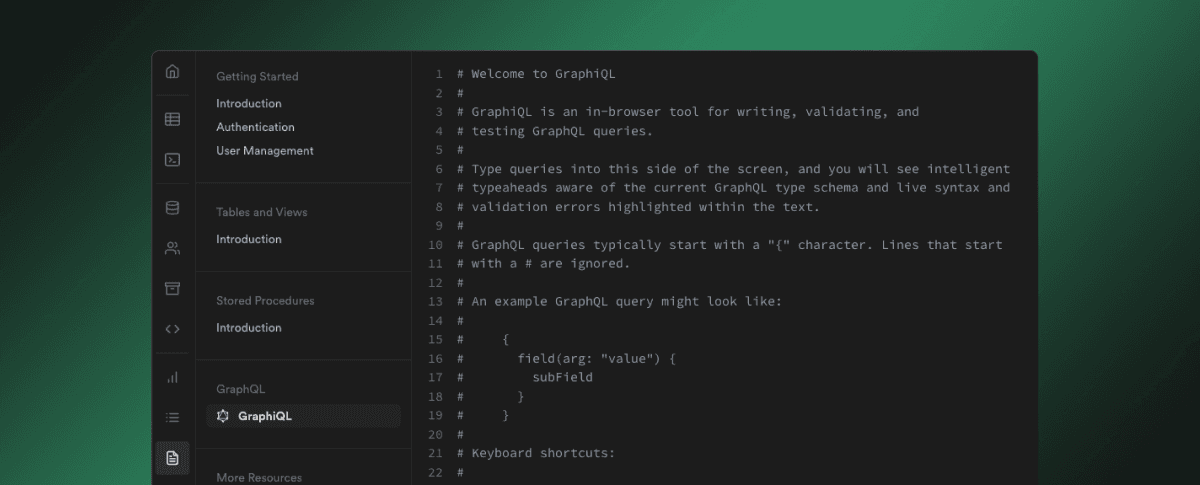This screenshot has height=485, width=1200.
Task: Select the GraphiQL menu item
Action: pos(265,416)
